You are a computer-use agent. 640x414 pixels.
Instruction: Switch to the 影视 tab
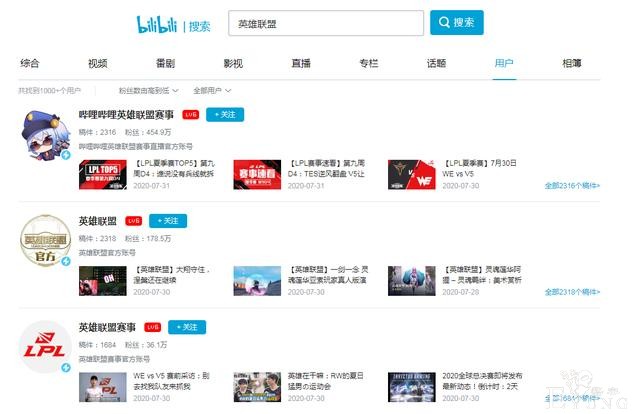coord(233,63)
